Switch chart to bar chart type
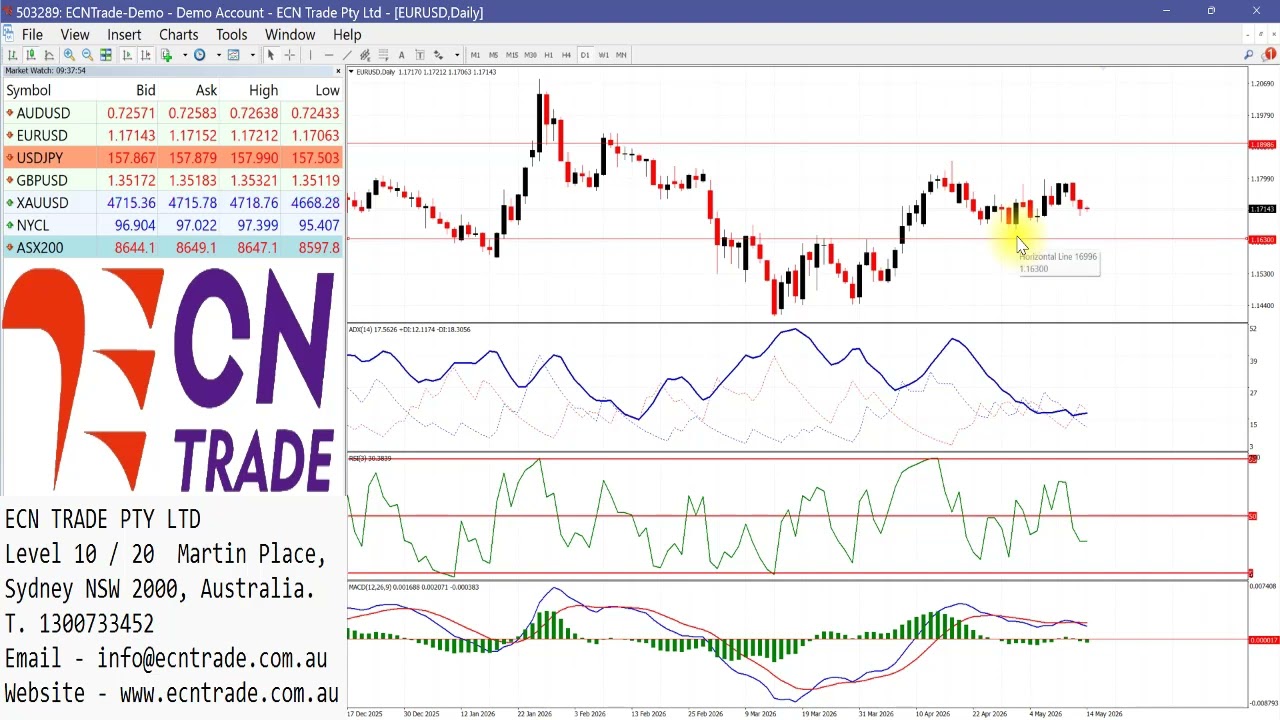 point(12,55)
